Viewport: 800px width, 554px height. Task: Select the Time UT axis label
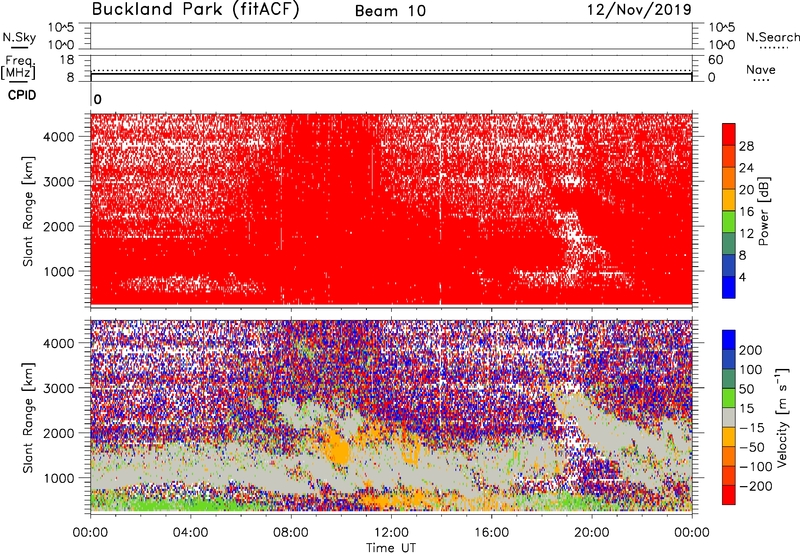point(391,548)
